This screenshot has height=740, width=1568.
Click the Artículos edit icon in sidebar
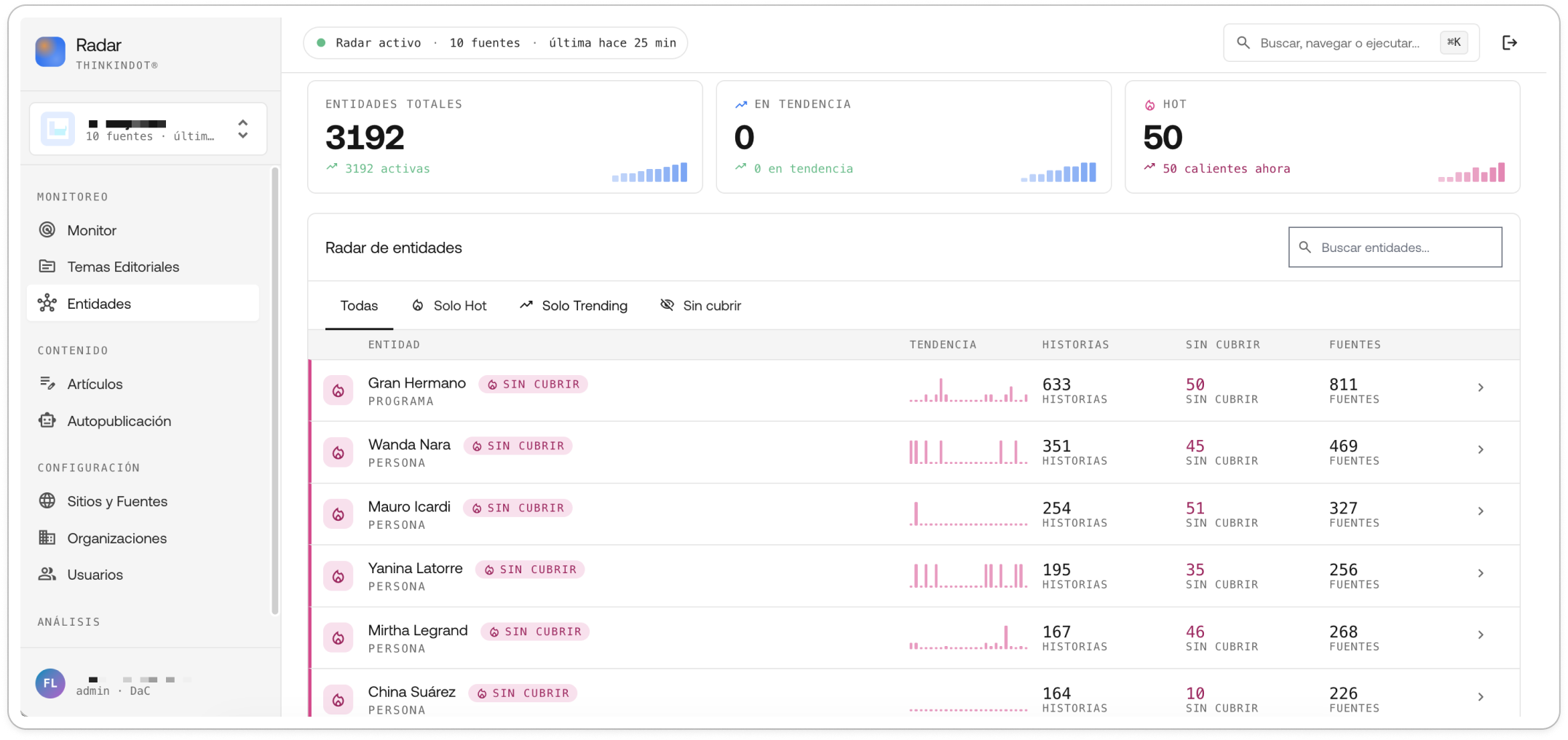click(x=47, y=384)
